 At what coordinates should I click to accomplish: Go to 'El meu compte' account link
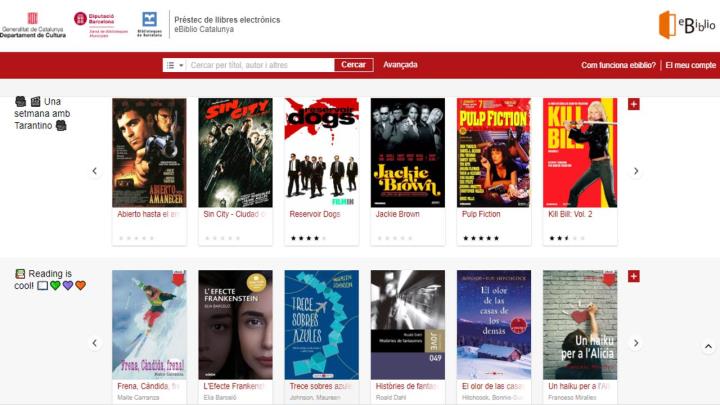[x=691, y=65]
